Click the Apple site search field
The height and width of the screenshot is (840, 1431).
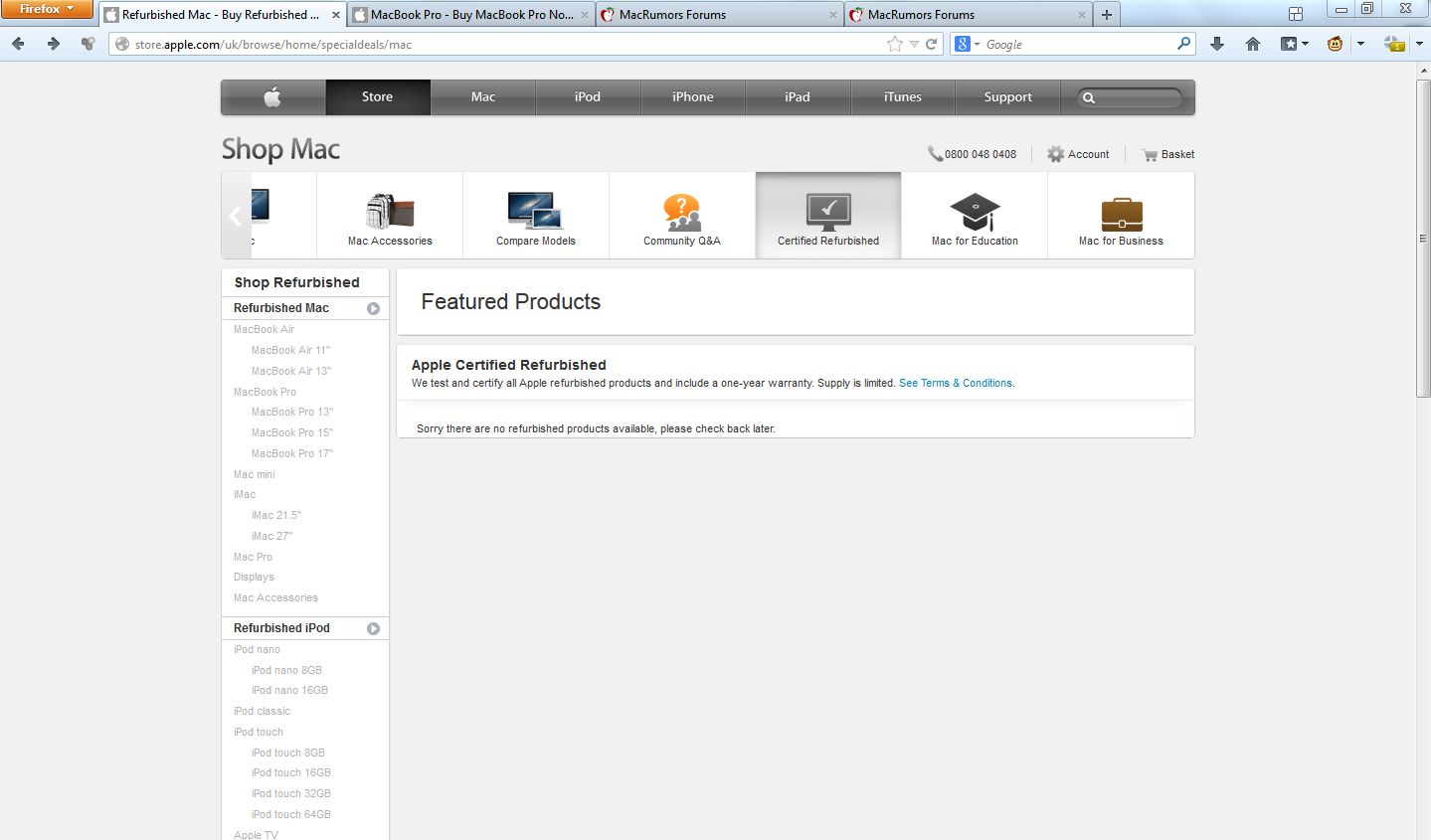click(1131, 97)
